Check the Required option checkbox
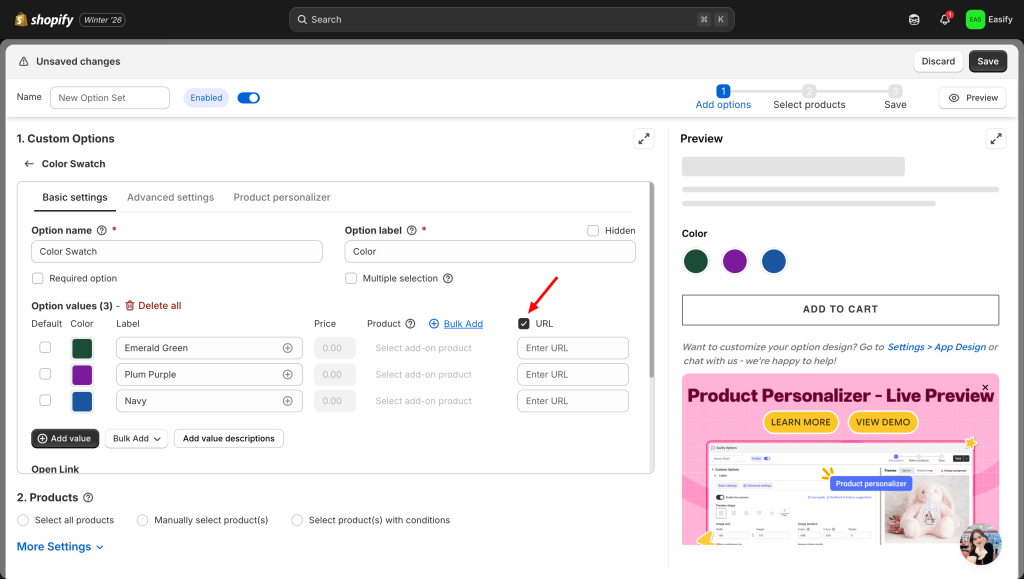 [x=38, y=279]
